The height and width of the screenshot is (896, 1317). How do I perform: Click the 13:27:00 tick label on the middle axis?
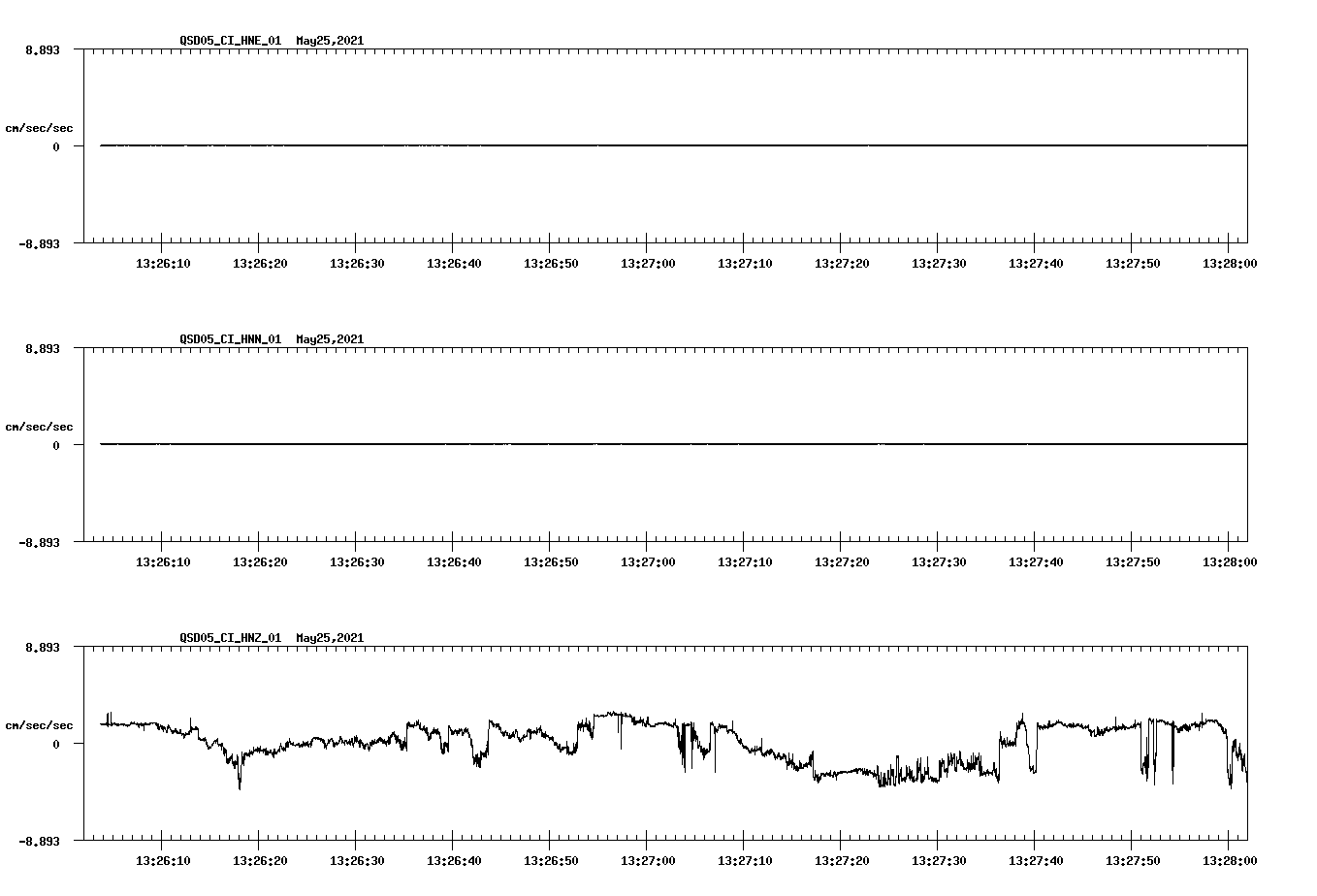tap(647, 560)
